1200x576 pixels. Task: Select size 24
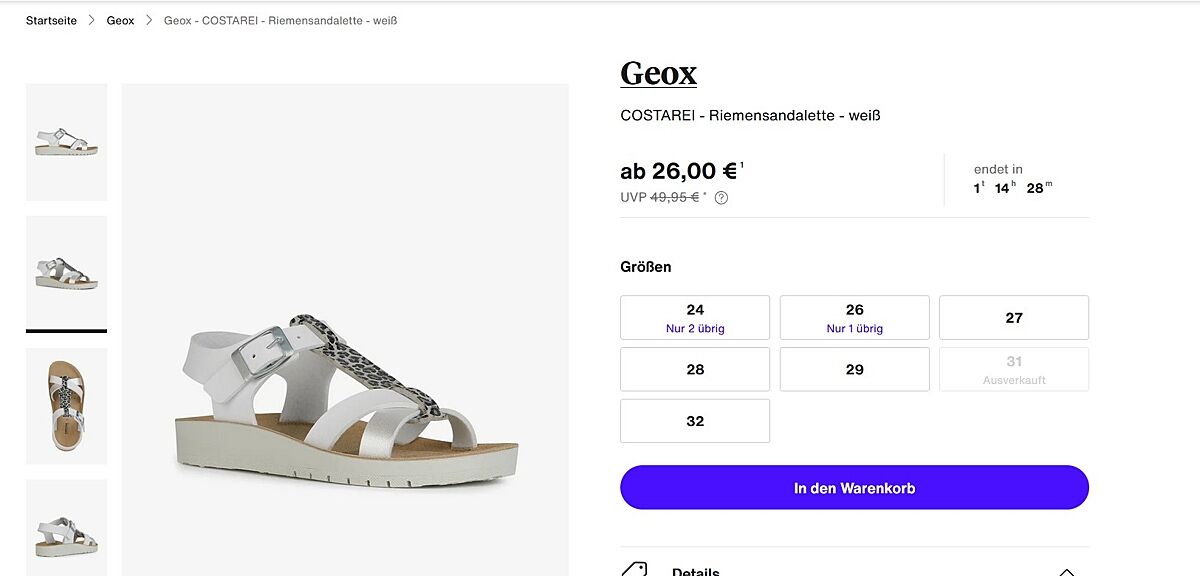point(695,317)
